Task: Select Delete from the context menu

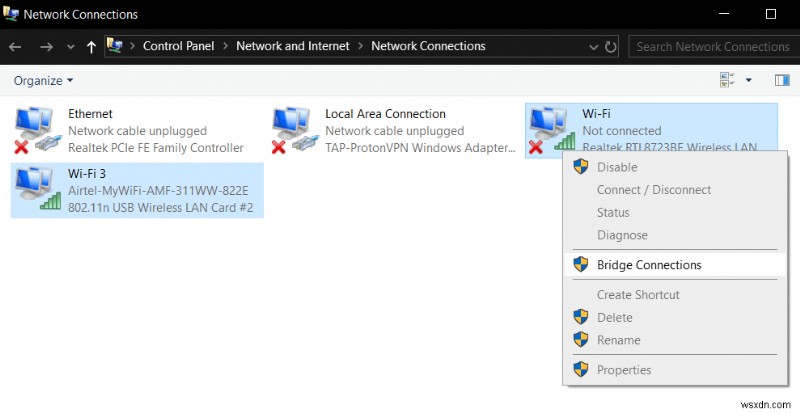Action: 614,317
